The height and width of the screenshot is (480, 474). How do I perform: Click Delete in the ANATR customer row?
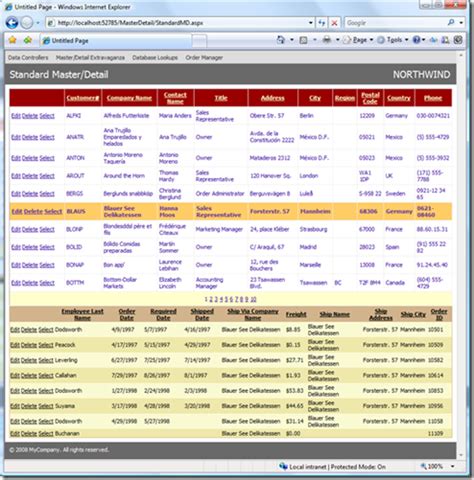tap(30, 137)
